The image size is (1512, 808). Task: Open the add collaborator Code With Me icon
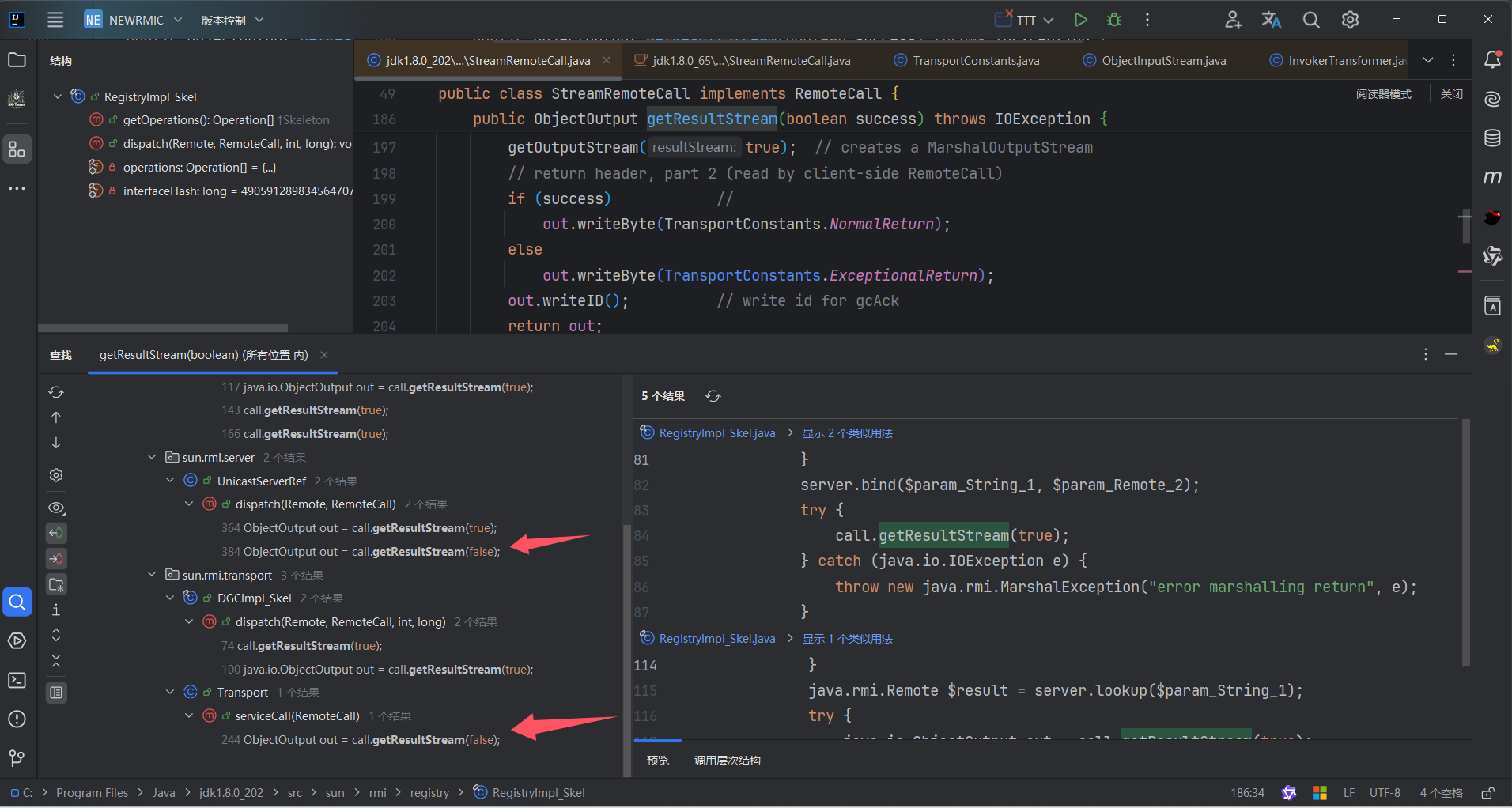(x=1233, y=20)
